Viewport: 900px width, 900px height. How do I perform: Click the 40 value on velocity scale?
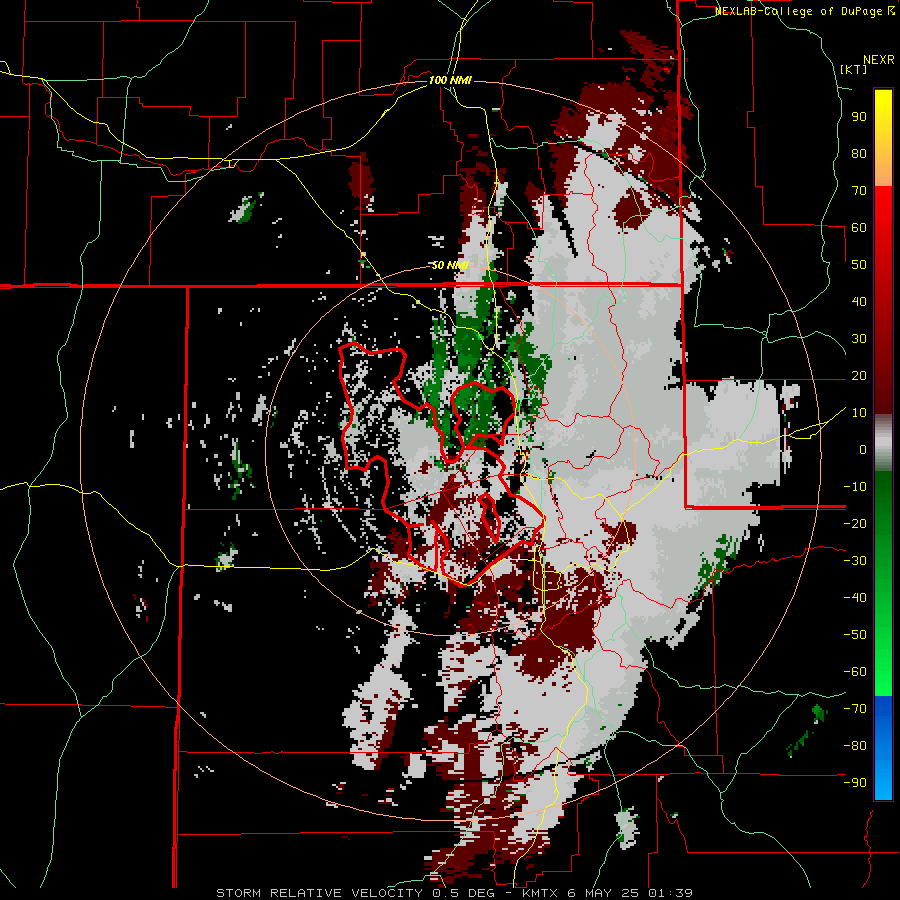coord(859,301)
